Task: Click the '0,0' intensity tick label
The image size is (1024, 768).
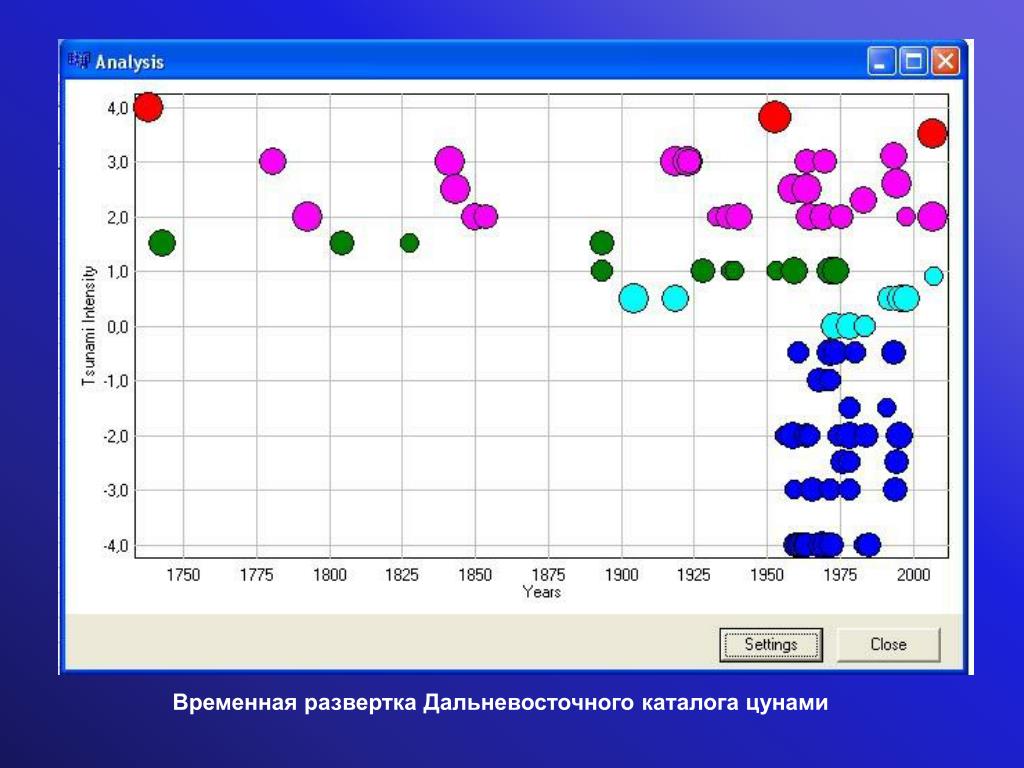Action: pos(118,327)
